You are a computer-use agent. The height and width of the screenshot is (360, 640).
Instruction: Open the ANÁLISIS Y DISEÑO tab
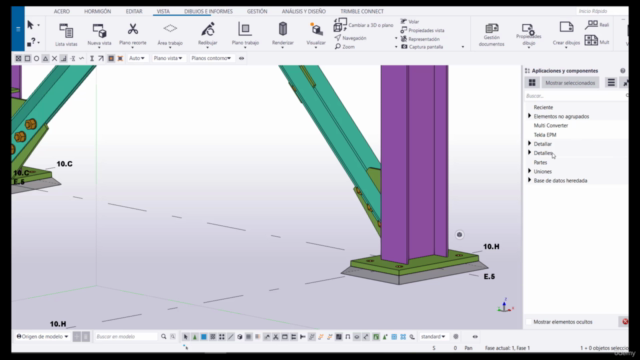click(x=304, y=11)
